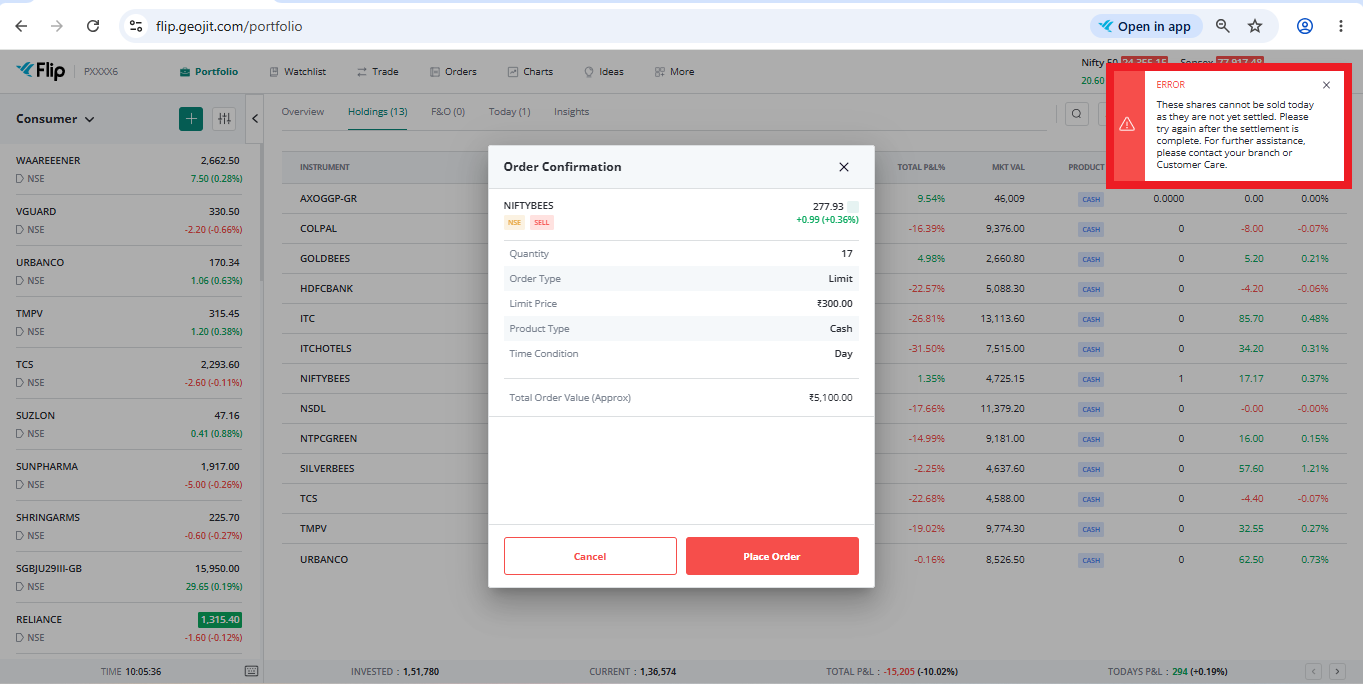The image size is (1363, 684).
Task: Click the Trade arrows icon
Action: (x=362, y=72)
